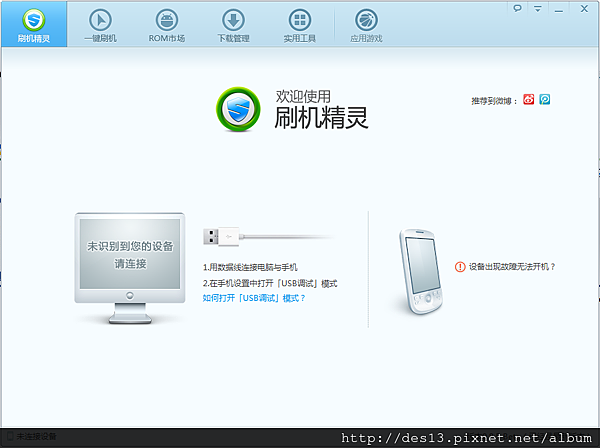Image resolution: width=600 pixels, height=448 pixels.
Task: Select the 一键刷机 one-click flash tab
Action: pyautogui.click(x=100, y=25)
